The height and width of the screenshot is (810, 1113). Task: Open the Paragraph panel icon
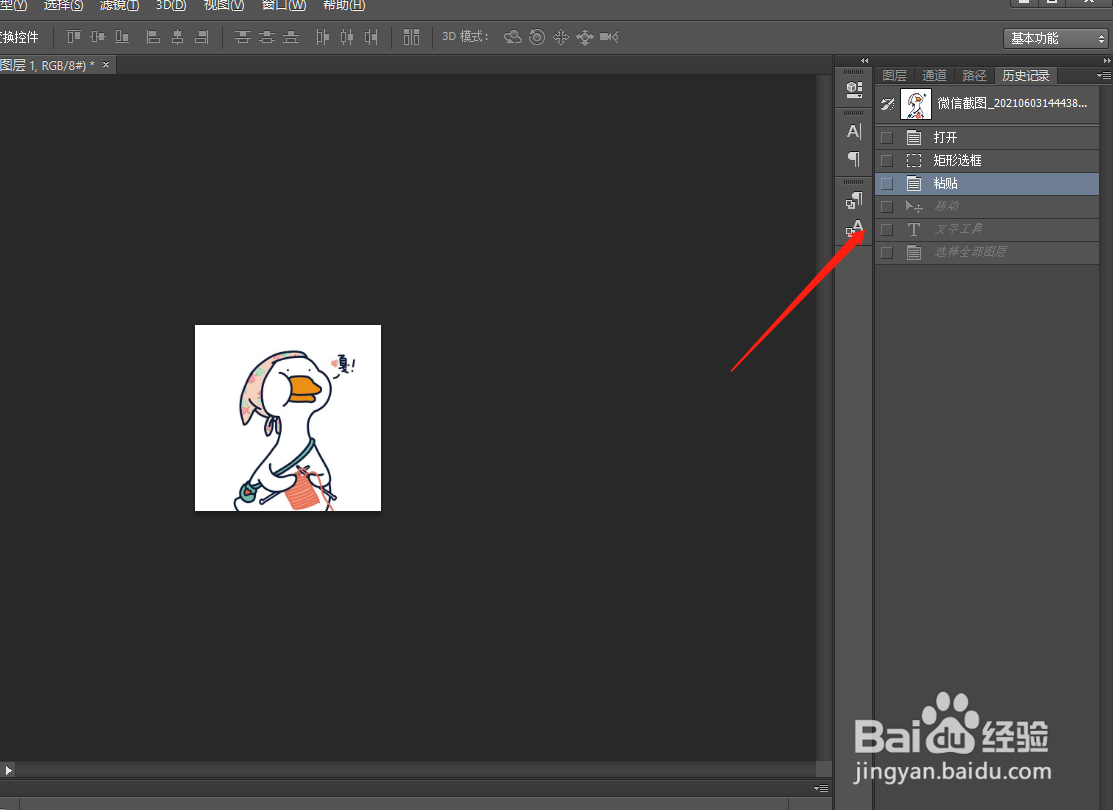point(854,159)
